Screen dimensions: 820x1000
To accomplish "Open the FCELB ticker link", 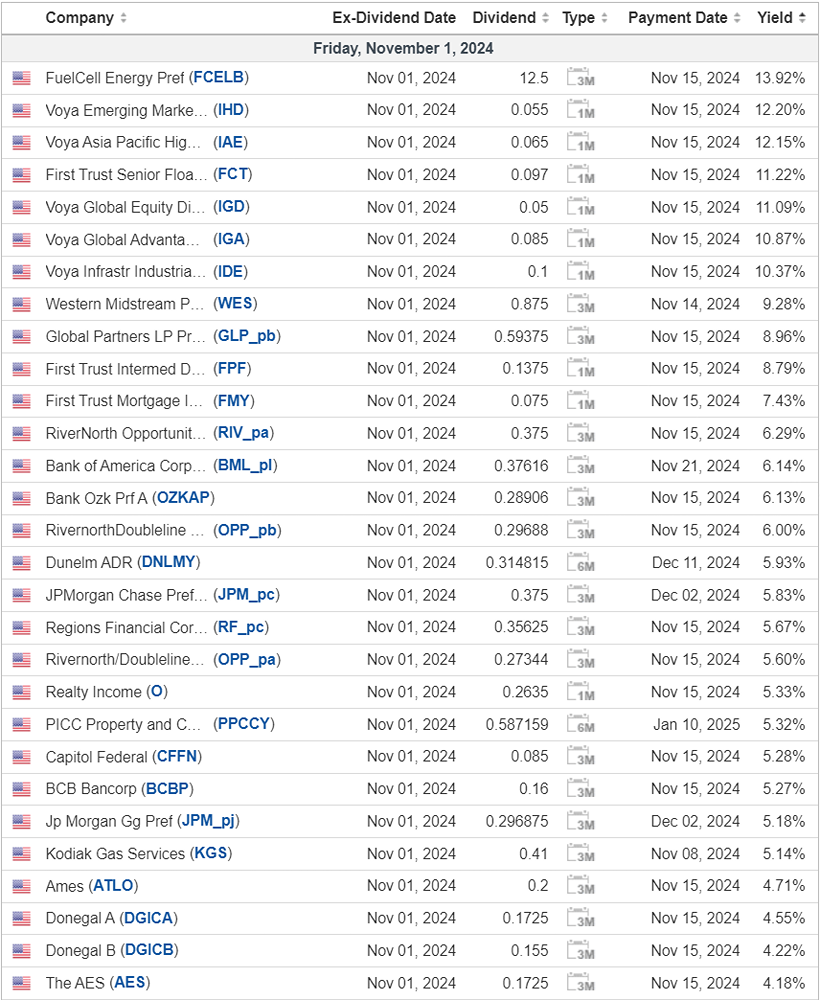I will (220, 78).
